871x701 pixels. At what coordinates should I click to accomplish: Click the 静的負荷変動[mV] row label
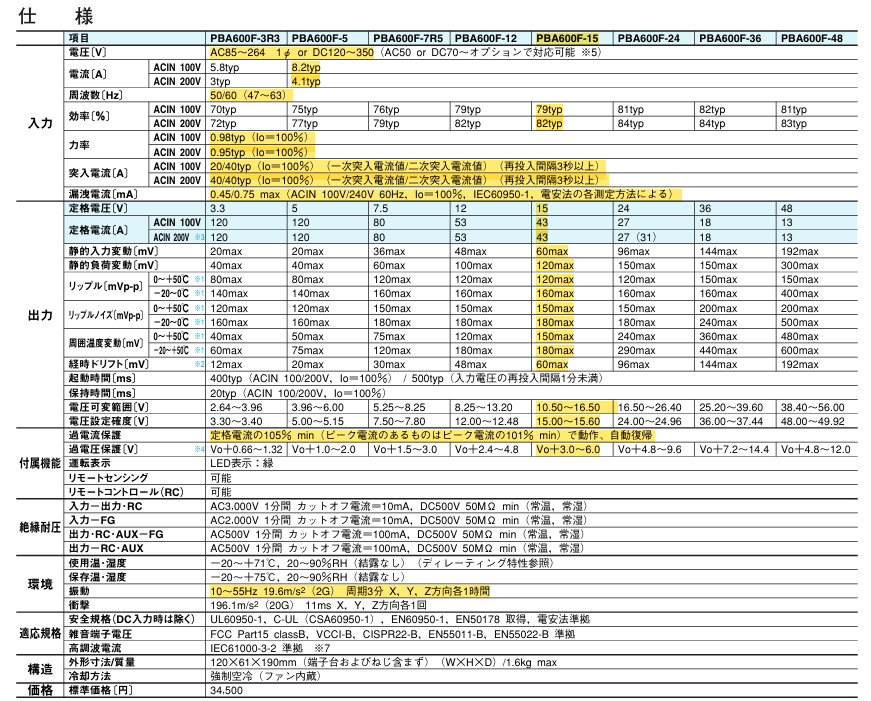click(x=113, y=265)
